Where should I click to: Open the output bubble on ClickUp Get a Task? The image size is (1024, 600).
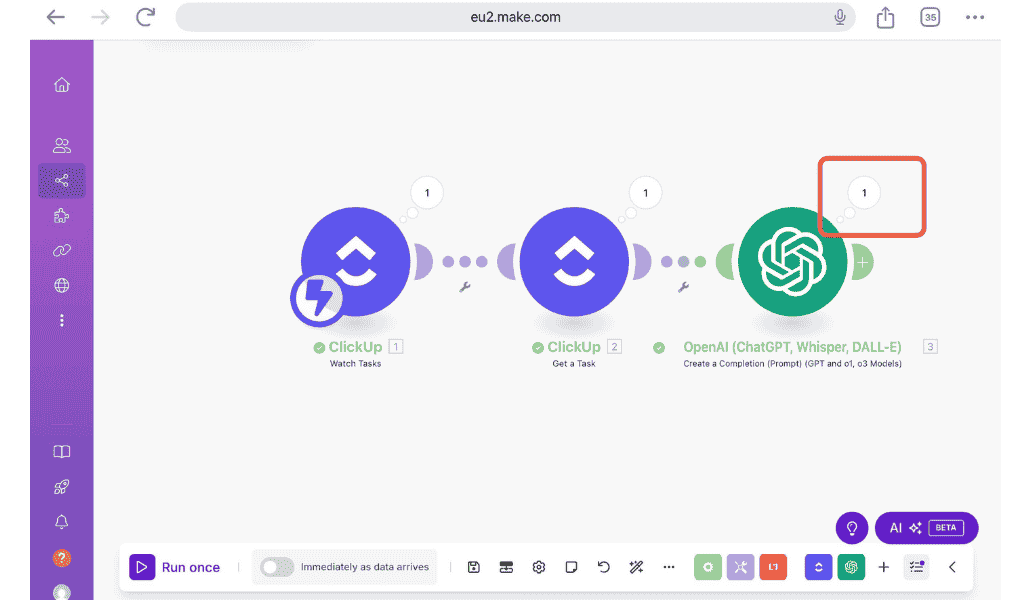pos(645,193)
